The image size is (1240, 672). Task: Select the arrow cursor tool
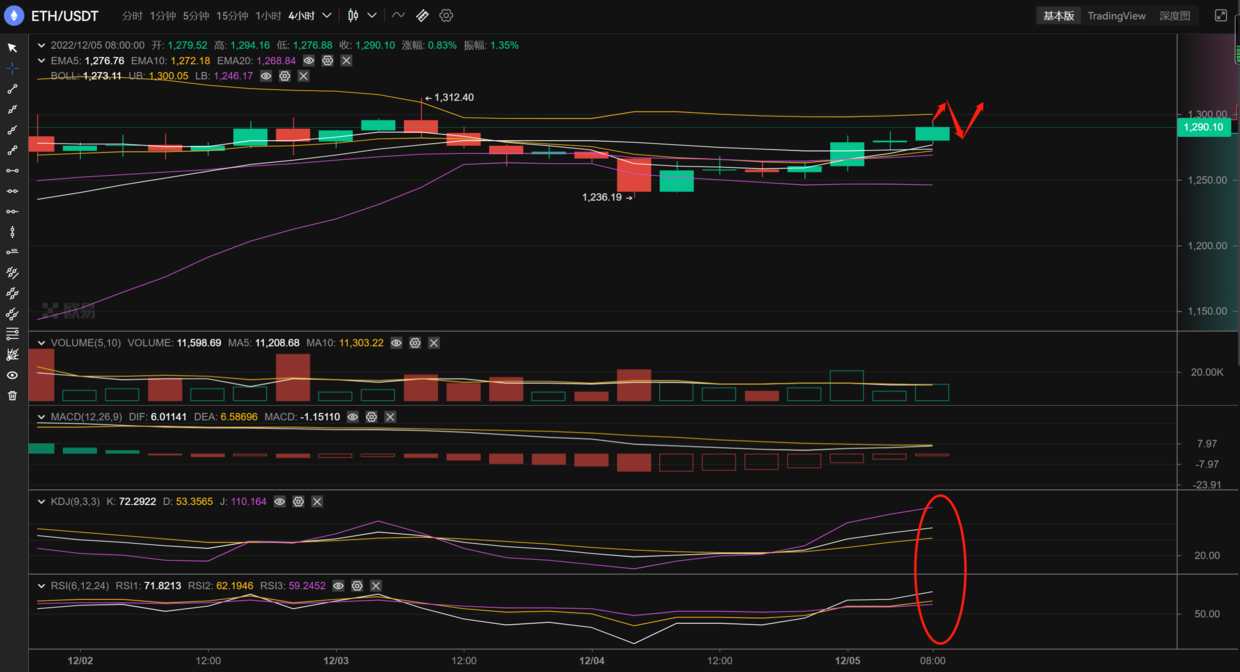click(x=12, y=48)
